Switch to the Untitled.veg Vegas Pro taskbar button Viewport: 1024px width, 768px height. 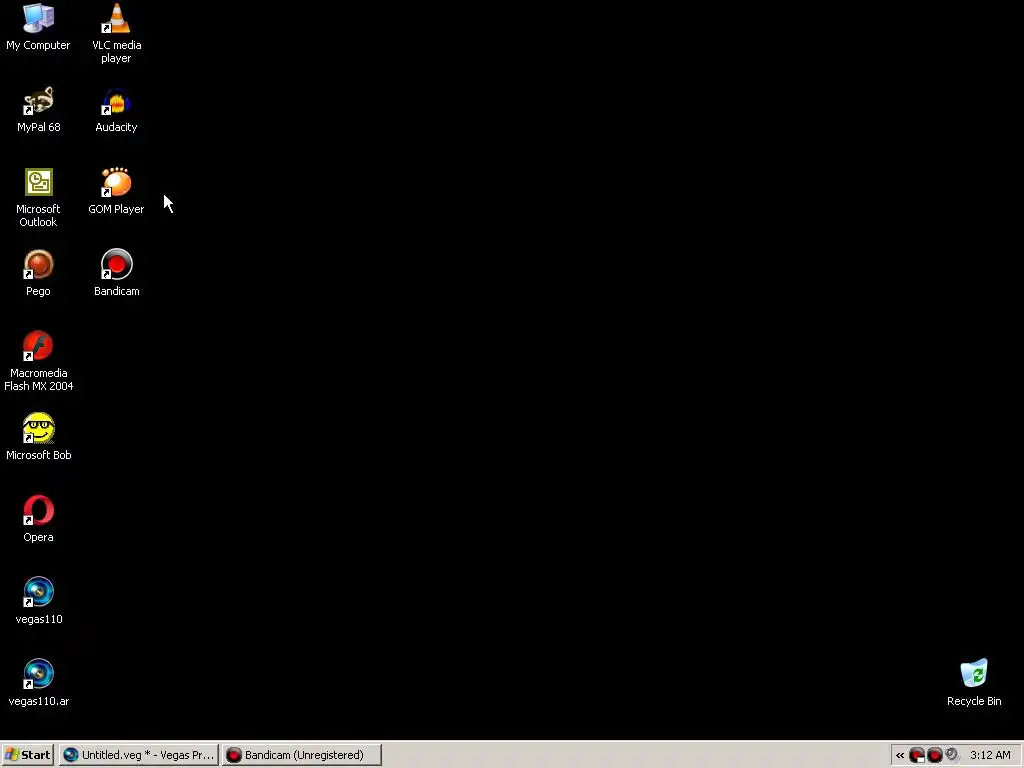pos(138,755)
